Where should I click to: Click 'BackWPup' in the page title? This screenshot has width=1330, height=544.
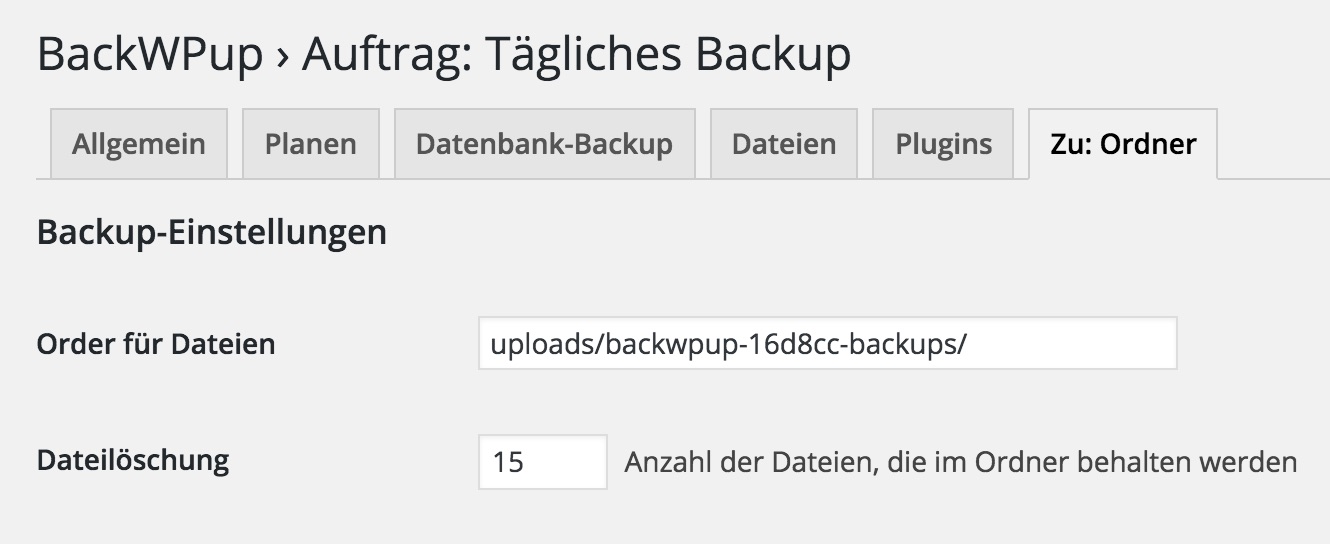pos(150,55)
